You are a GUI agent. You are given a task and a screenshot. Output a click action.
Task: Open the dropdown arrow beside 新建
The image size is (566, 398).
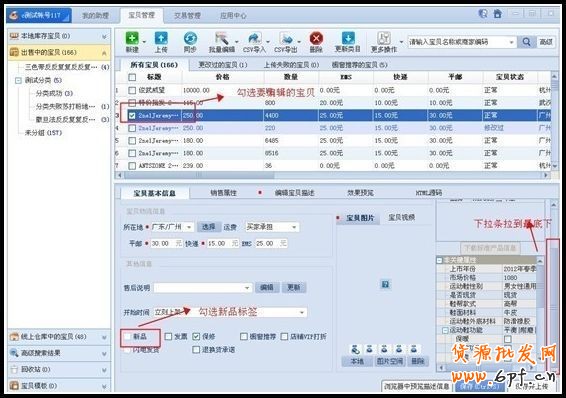point(144,42)
